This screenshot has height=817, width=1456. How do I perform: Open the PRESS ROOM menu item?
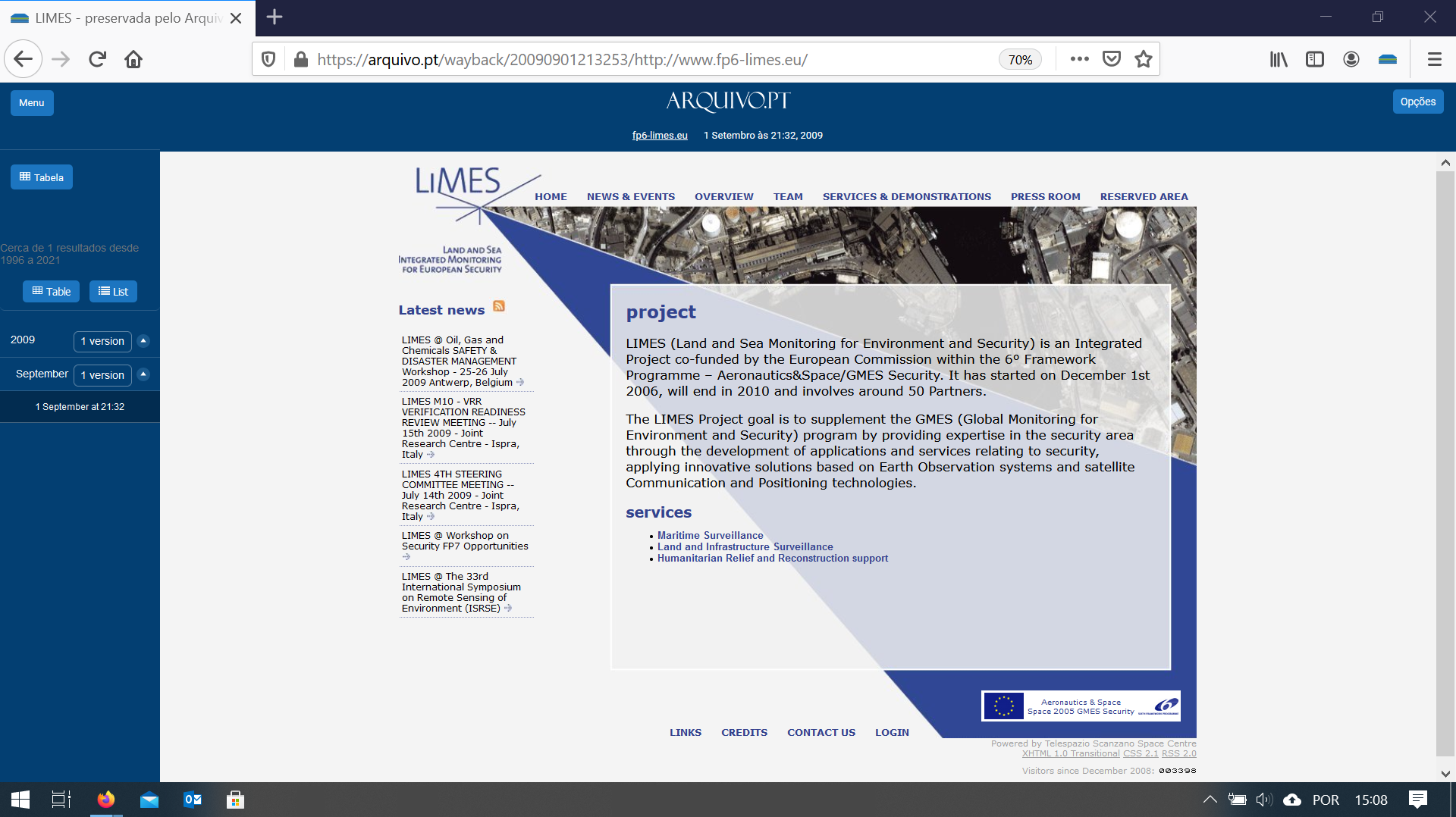tap(1046, 196)
